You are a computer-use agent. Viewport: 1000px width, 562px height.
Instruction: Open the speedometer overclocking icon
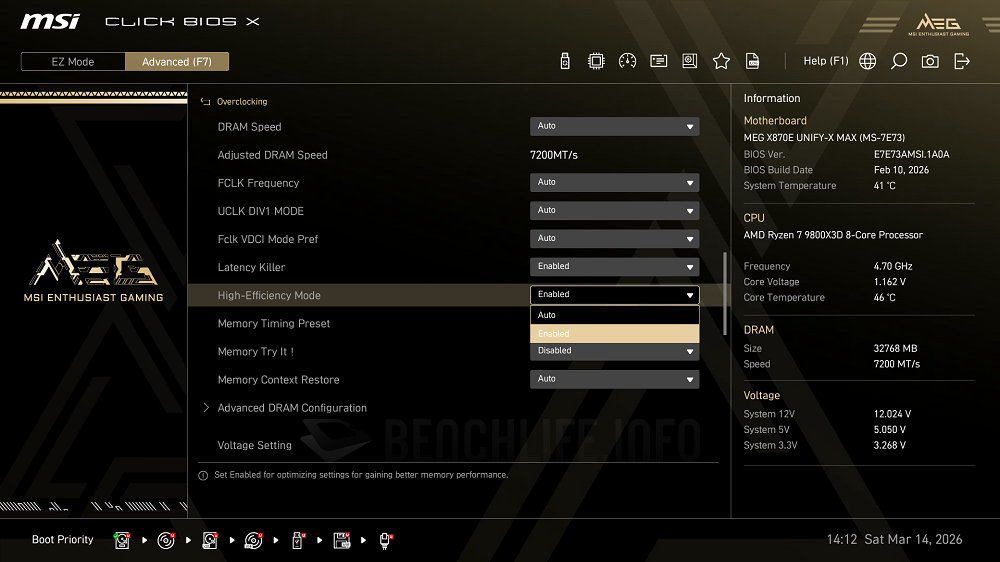coord(627,61)
